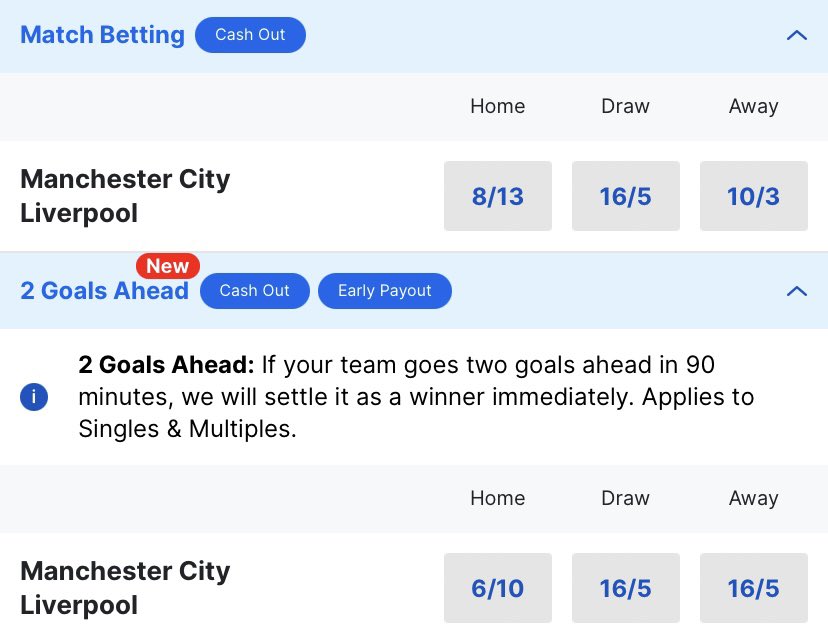The width and height of the screenshot is (828, 643).
Task: Collapse the Match Betting section chevron
Action: (x=797, y=35)
